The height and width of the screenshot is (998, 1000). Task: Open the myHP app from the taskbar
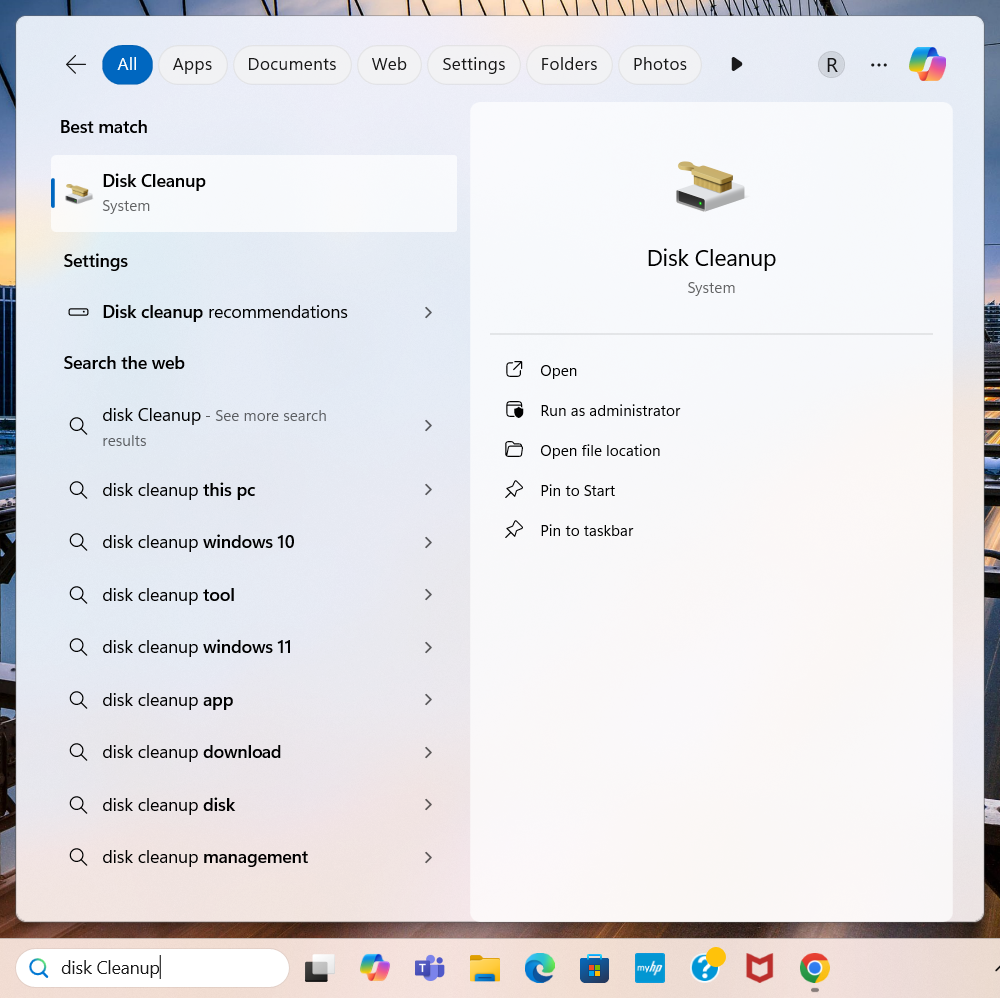coord(650,968)
